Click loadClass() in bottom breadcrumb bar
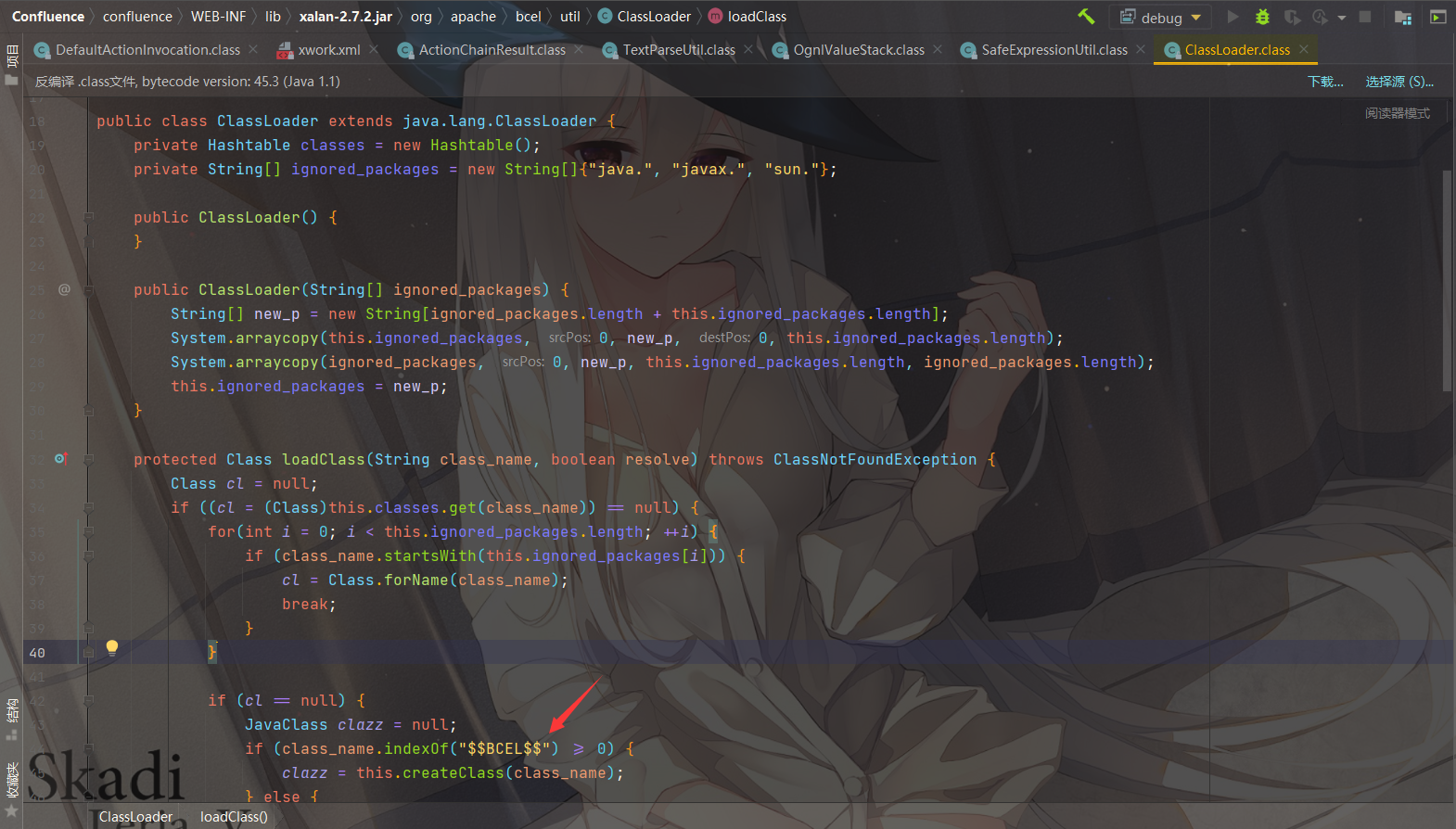Image resolution: width=1456 pixels, height=829 pixels. click(x=234, y=817)
